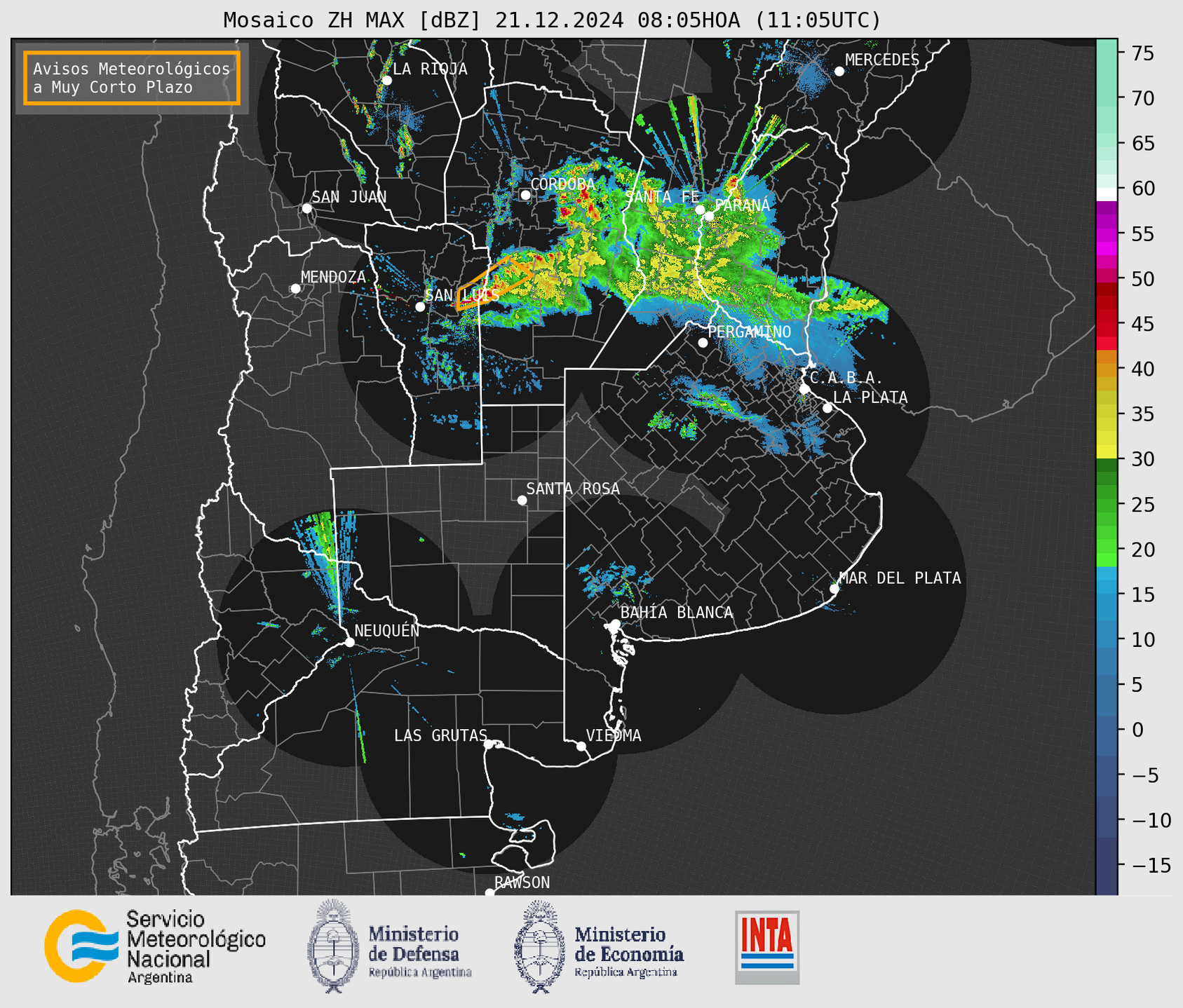Screen dimensions: 1183x1008
Task: Click the CORDOBA label text
Action: [563, 184]
